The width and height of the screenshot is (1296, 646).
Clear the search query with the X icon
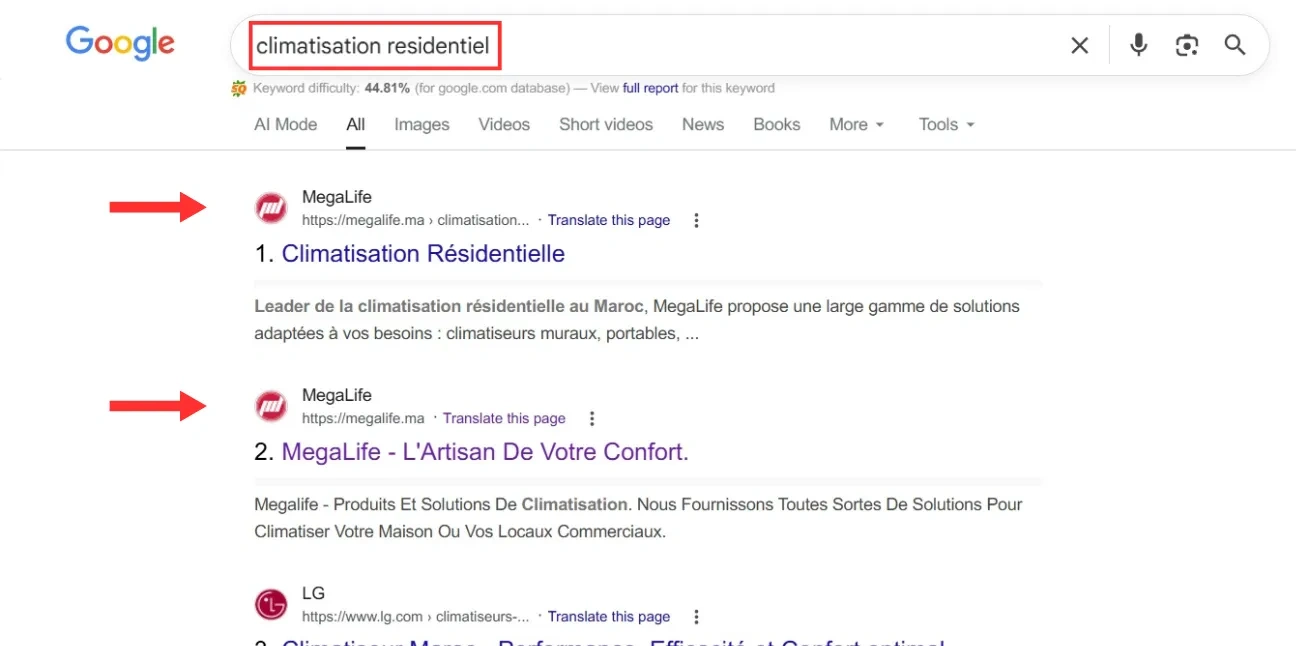click(x=1079, y=45)
